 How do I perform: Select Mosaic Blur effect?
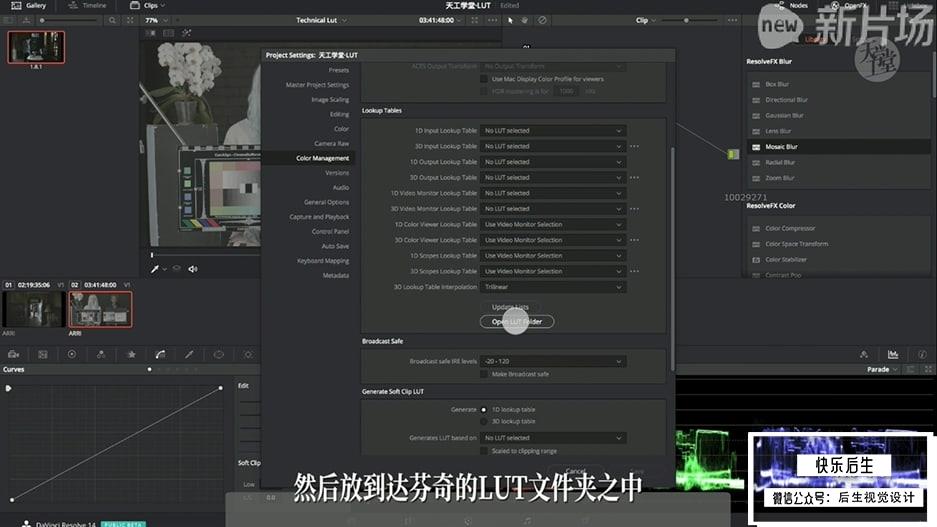[x=838, y=147]
